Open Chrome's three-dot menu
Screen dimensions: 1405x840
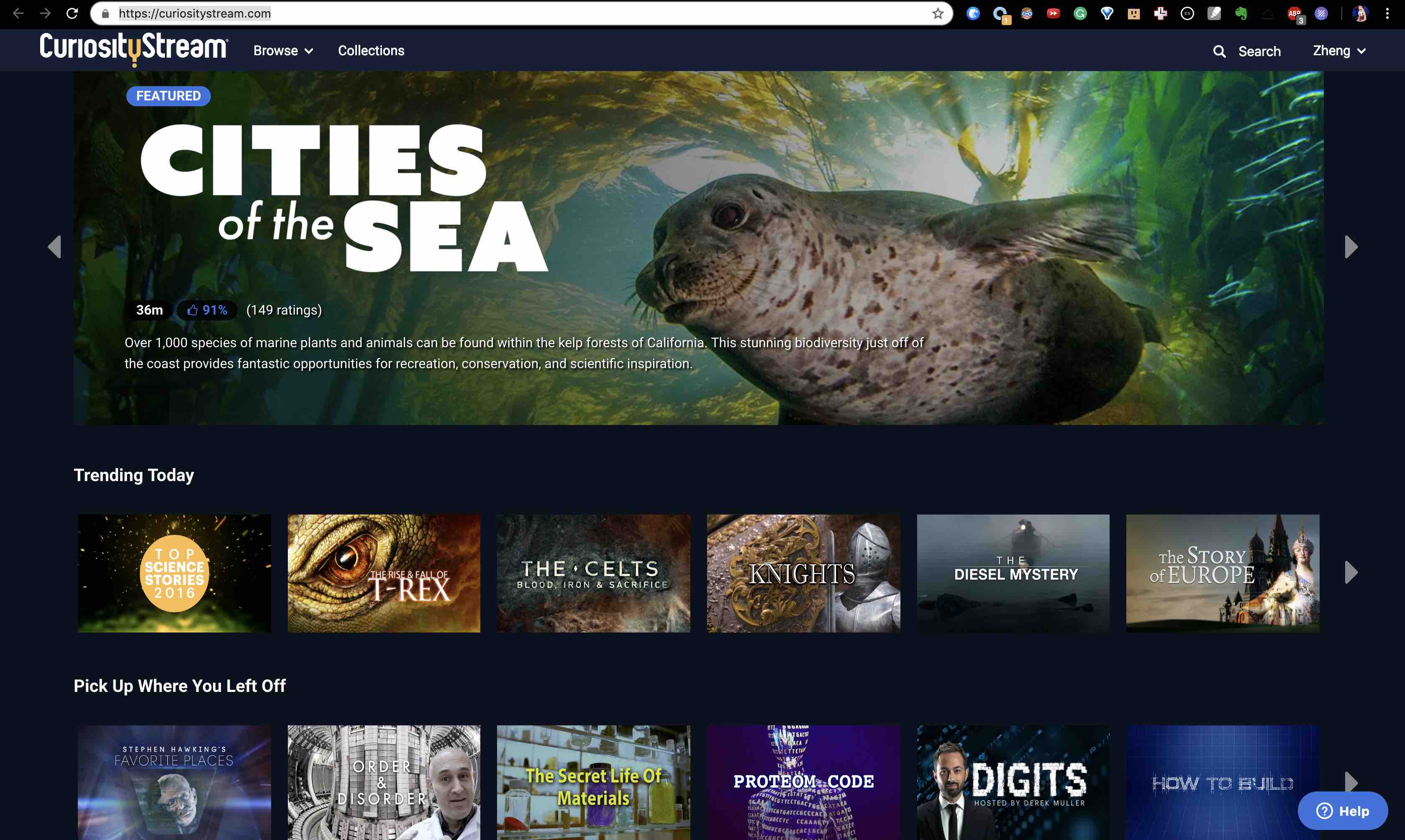[1387, 13]
